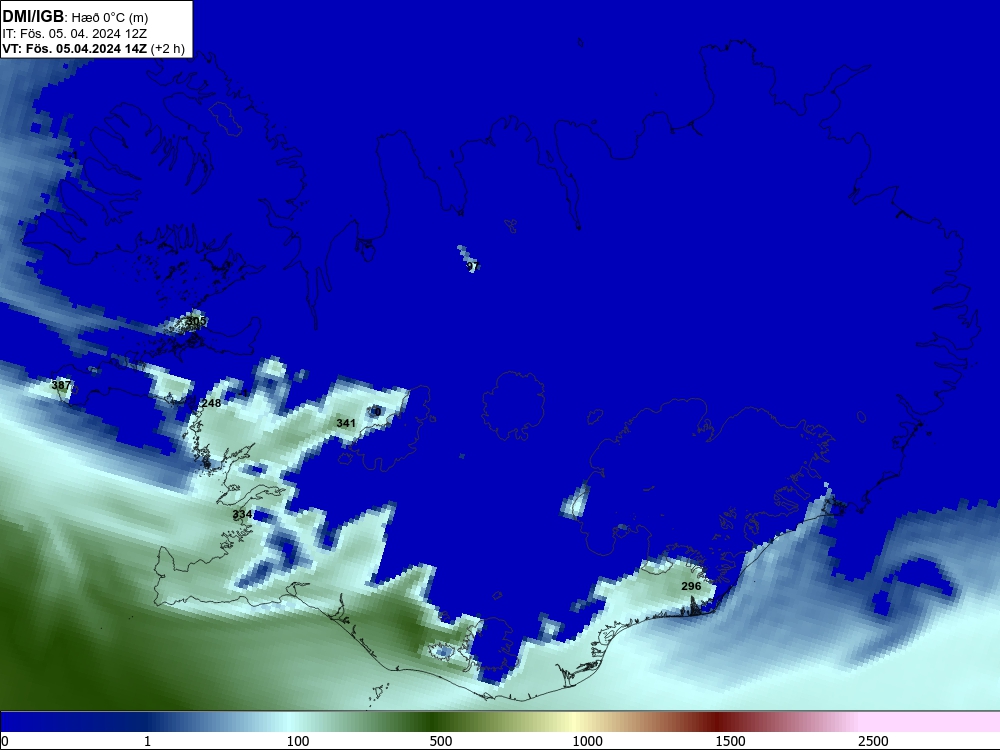Click the IT: Fös. 05. 04. 2024 12Z line
This screenshot has height=750, width=1000.
(x=75, y=33)
